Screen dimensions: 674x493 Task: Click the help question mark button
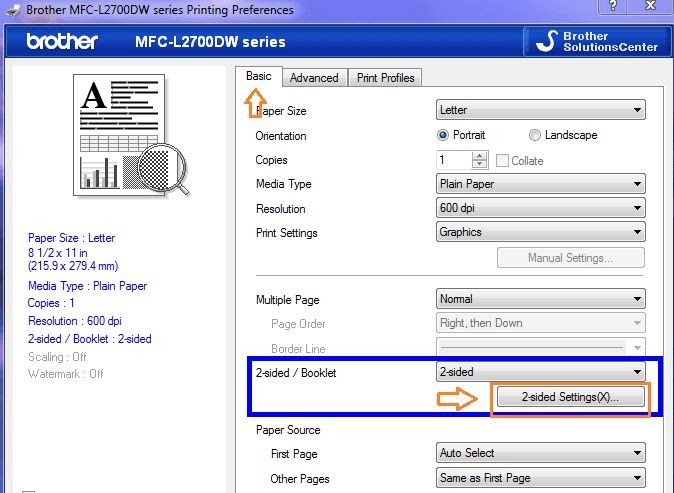(x=613, y=6)
